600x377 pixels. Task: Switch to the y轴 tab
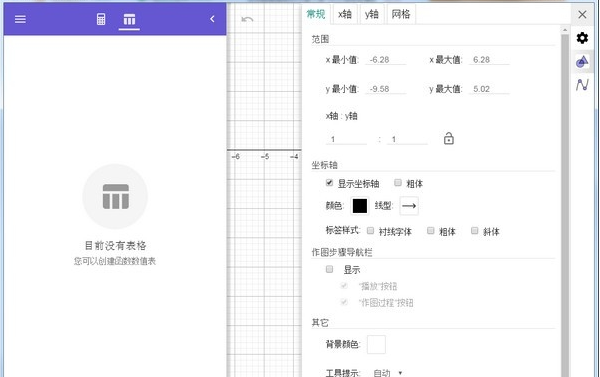click(372, 14)
